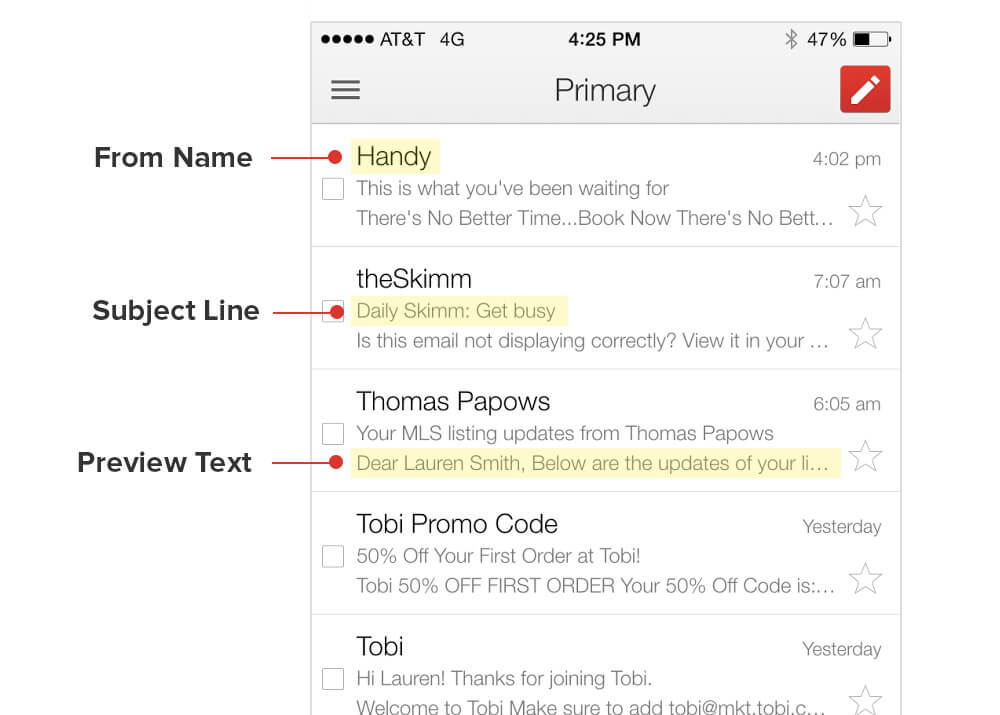The image size is (1000, 715).
Task: Tap the battery indicator icon
Action: click(872, 40)
